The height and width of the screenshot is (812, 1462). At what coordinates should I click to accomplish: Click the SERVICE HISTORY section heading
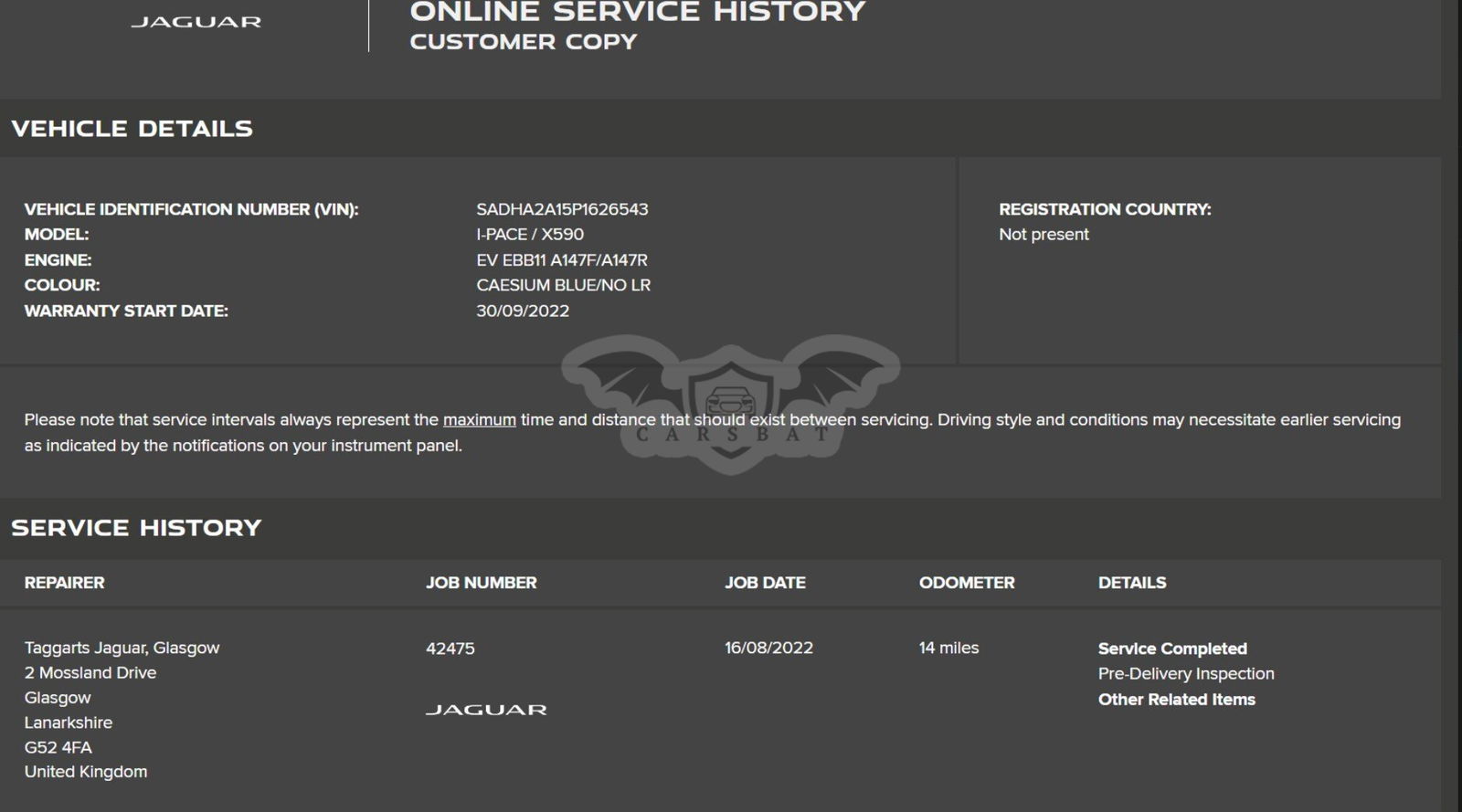(136, 528)
